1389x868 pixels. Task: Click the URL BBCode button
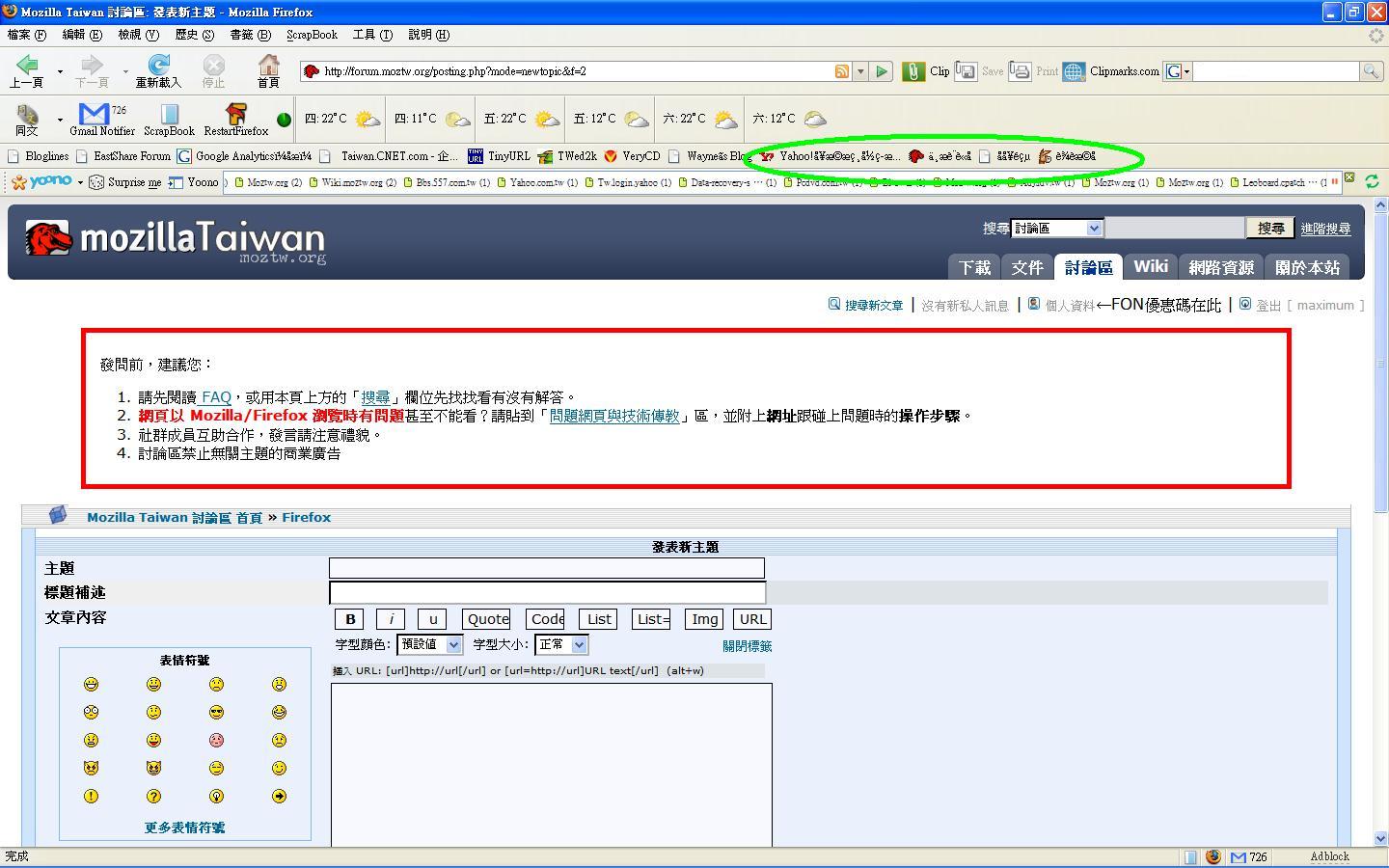click(752, 619)
